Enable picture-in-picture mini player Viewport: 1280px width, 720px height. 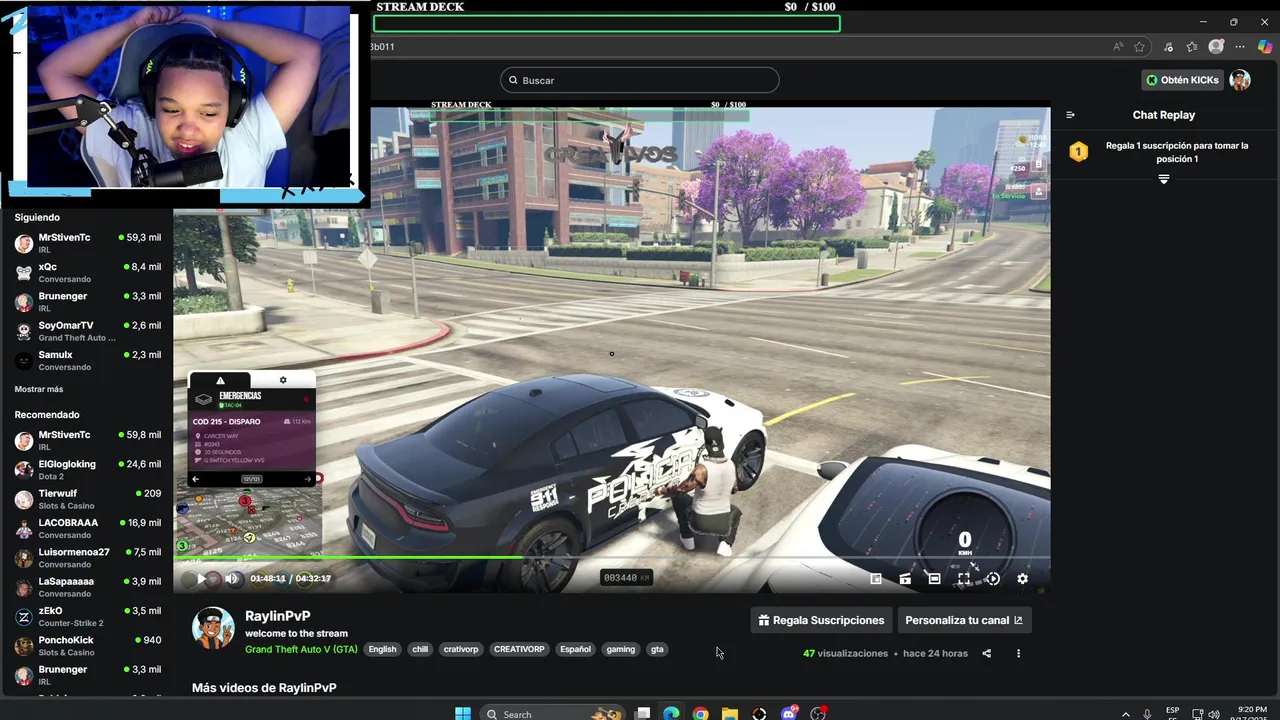[876, 578]
